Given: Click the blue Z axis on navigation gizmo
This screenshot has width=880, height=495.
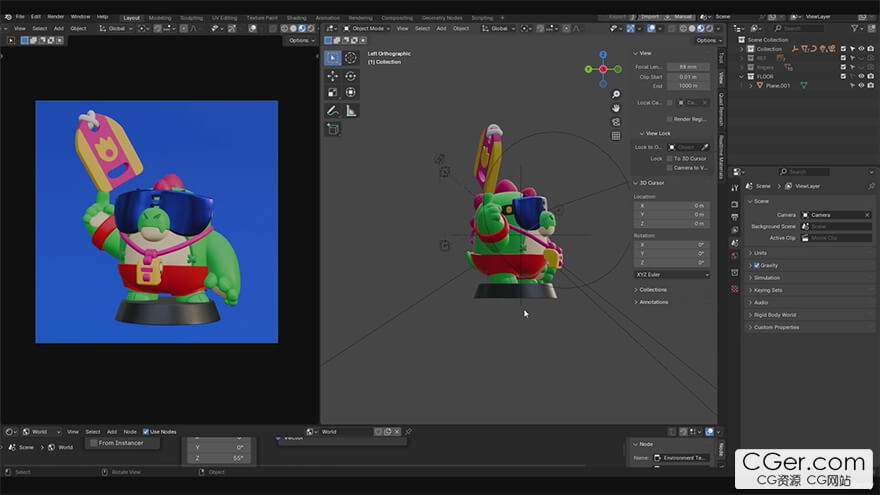Looking at the screenshot, I should coord(603,54).
